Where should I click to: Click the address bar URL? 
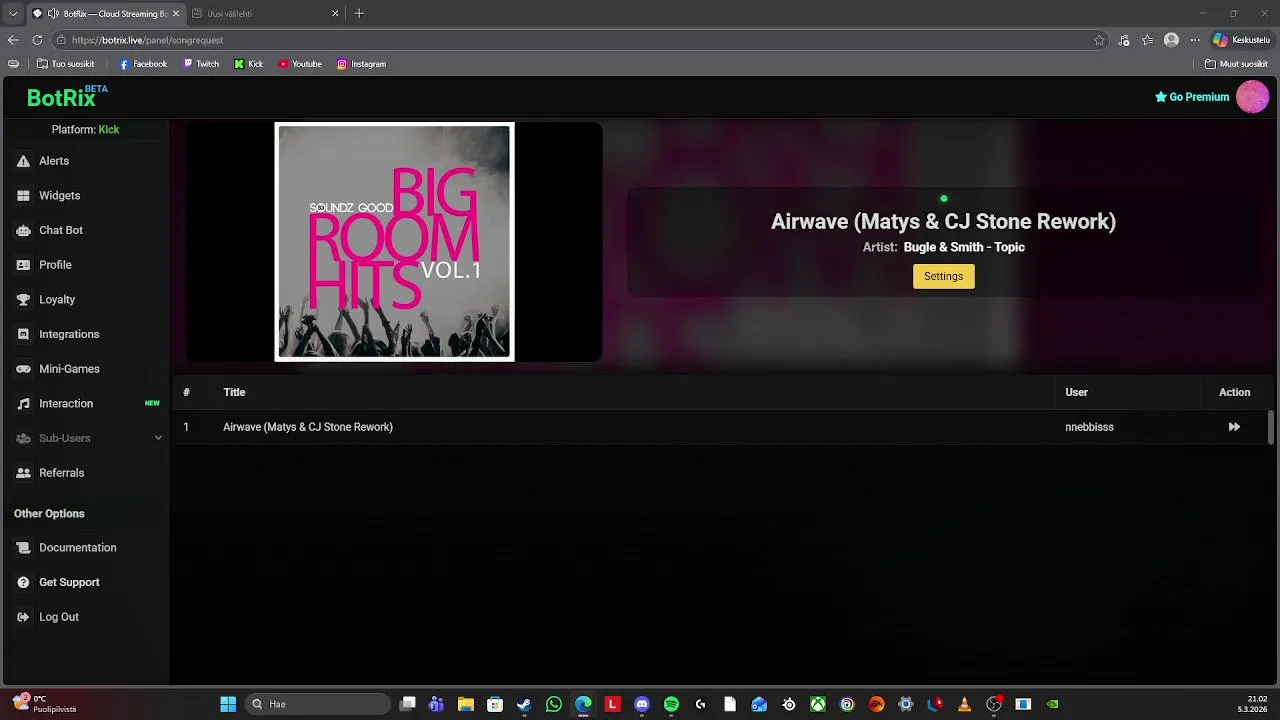pyautogui.click(x=147, y=40)
